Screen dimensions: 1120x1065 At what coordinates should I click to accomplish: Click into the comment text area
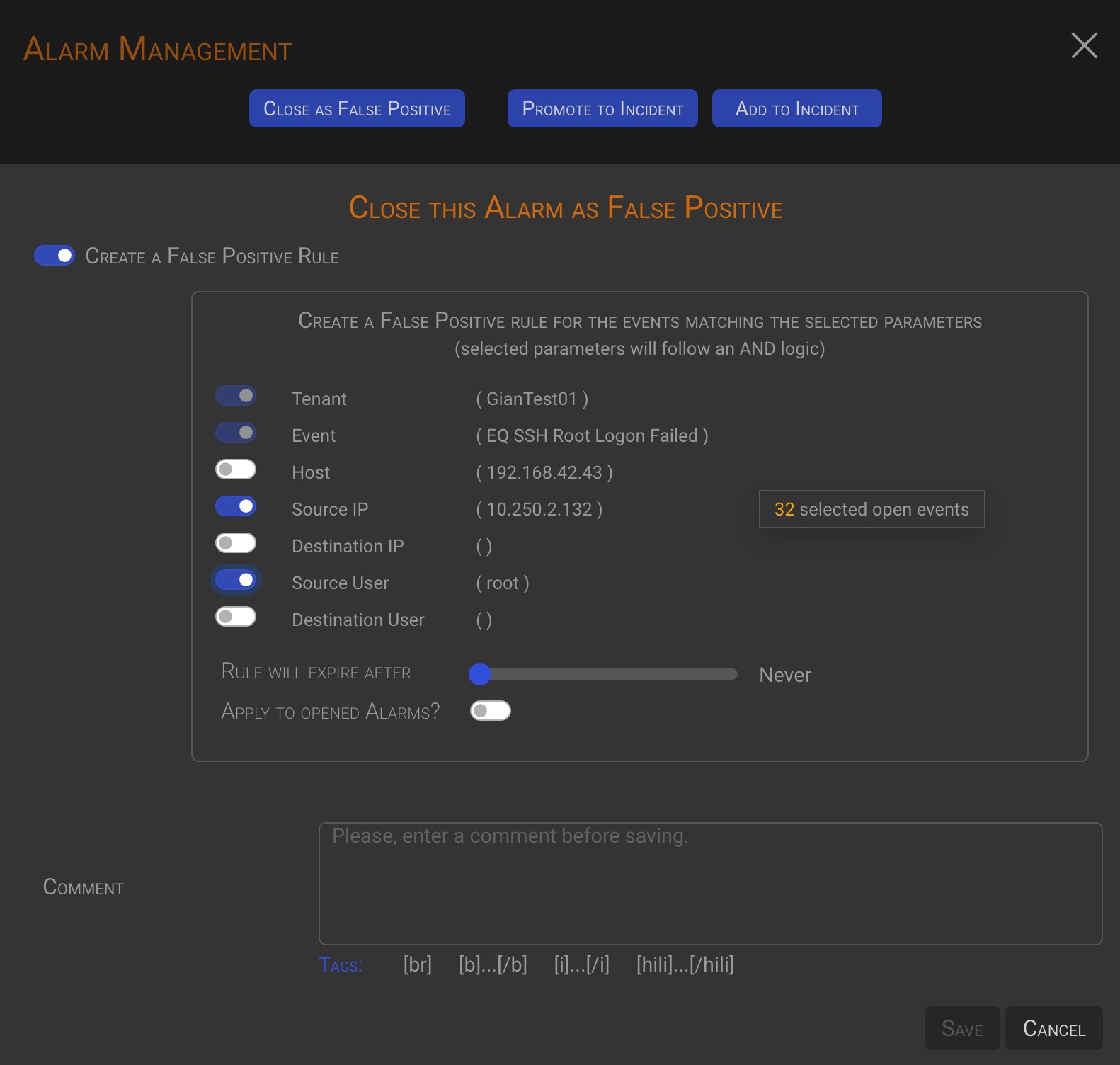point(710,883)
